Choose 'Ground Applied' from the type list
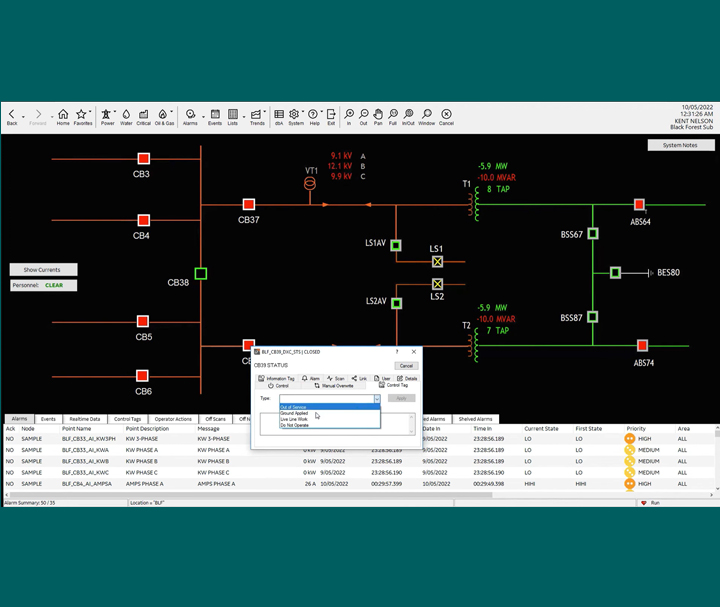The height and width of the screenshot is (607, 720). pyautogui.click(x=296, y=413)
